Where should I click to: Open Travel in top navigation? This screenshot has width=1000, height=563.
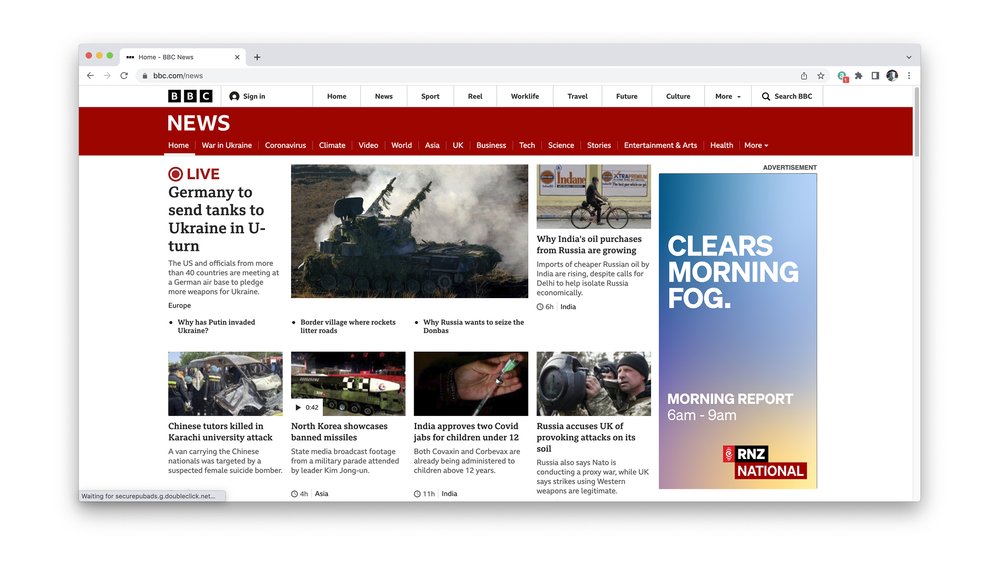577,96
